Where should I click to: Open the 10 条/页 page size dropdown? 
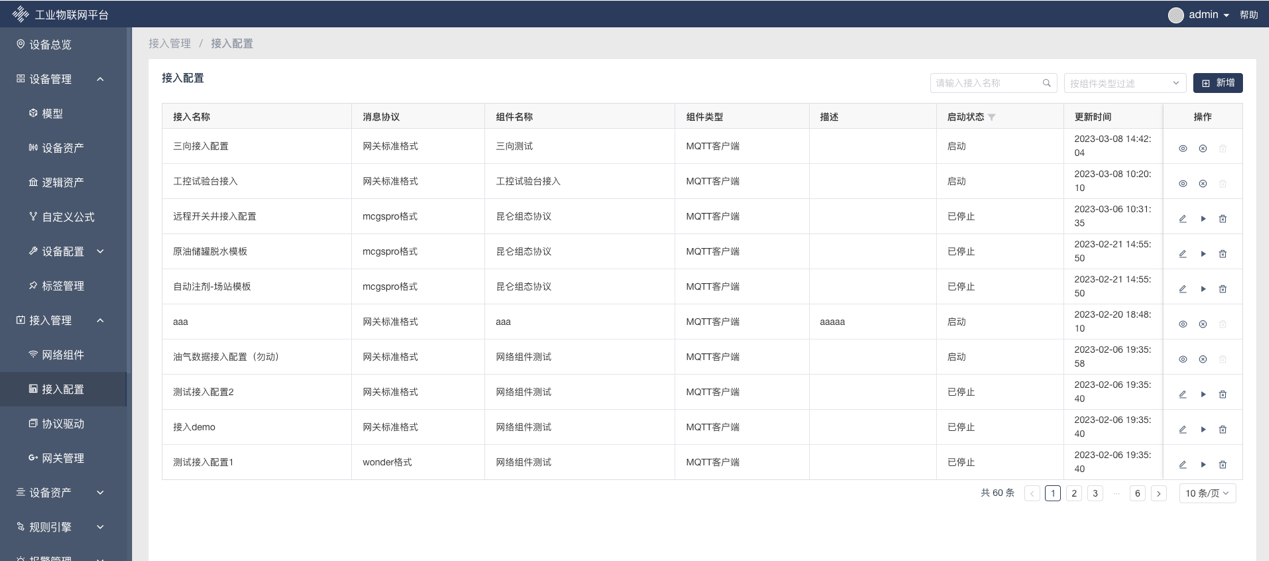point(1207,493)
